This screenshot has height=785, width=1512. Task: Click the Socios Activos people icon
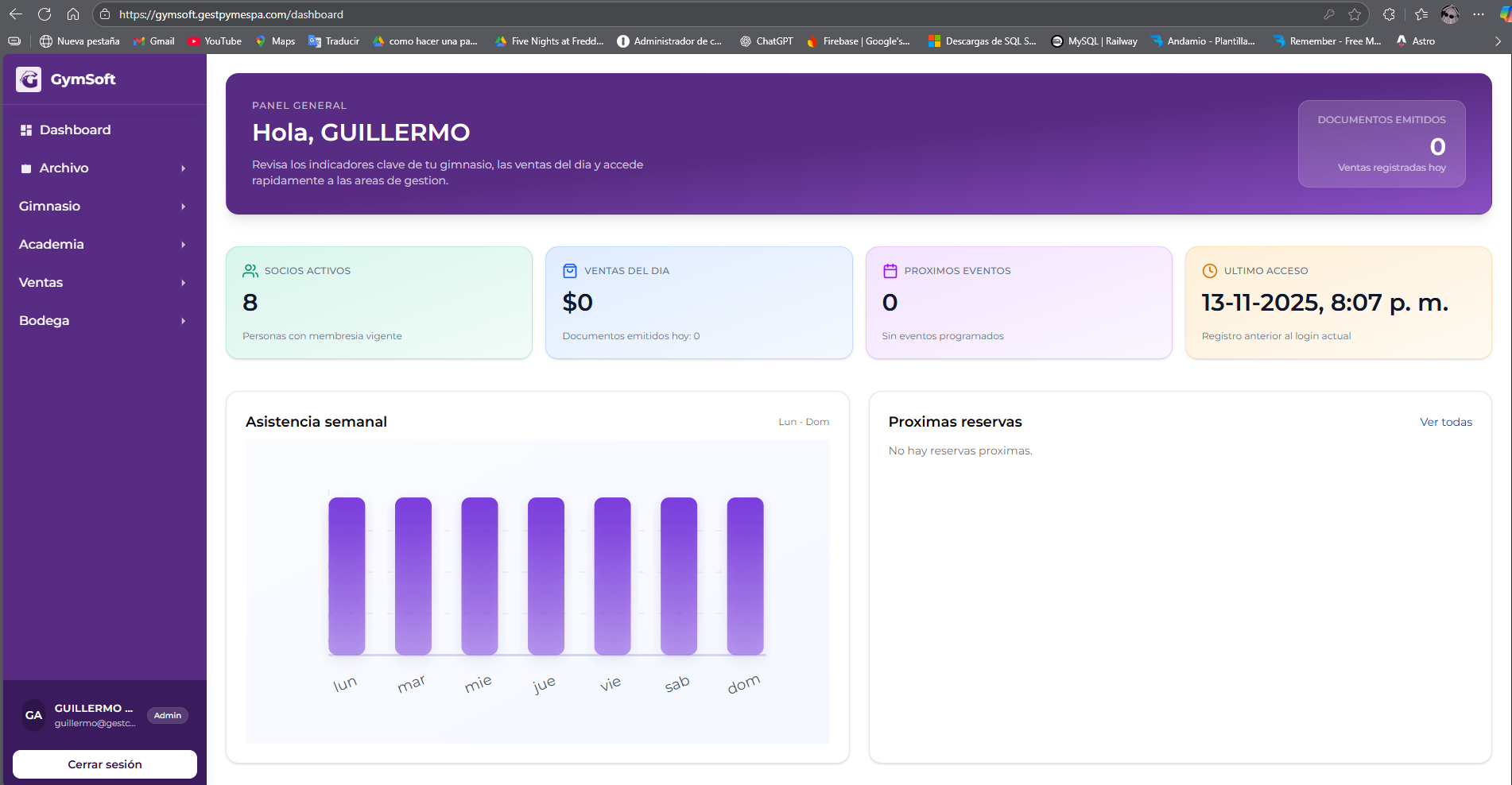(x=250, y=271)
